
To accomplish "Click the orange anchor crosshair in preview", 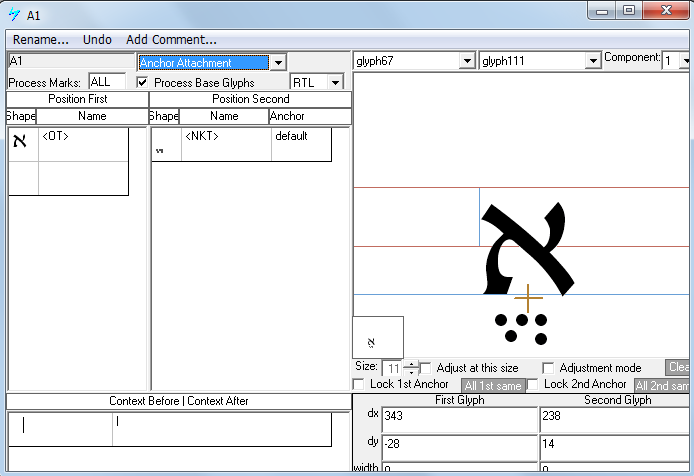I will [528, 298].
